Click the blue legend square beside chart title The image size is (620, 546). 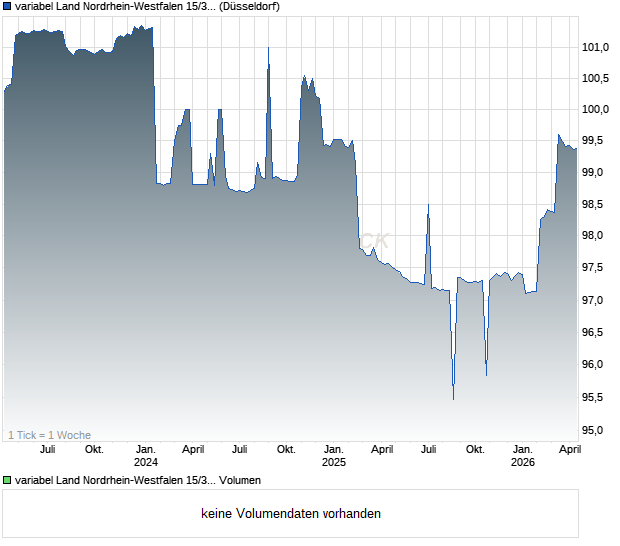click(8, 7)
